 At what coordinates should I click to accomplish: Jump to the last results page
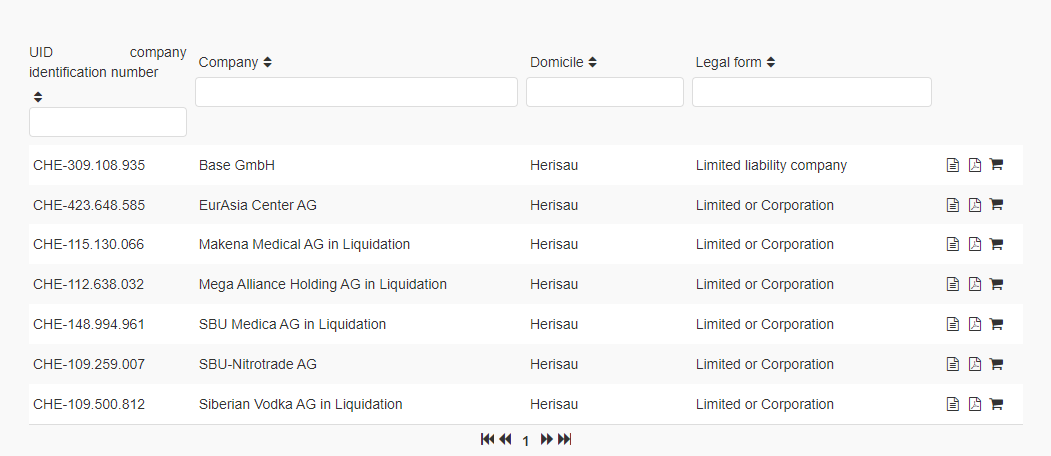tap(565, 439)
